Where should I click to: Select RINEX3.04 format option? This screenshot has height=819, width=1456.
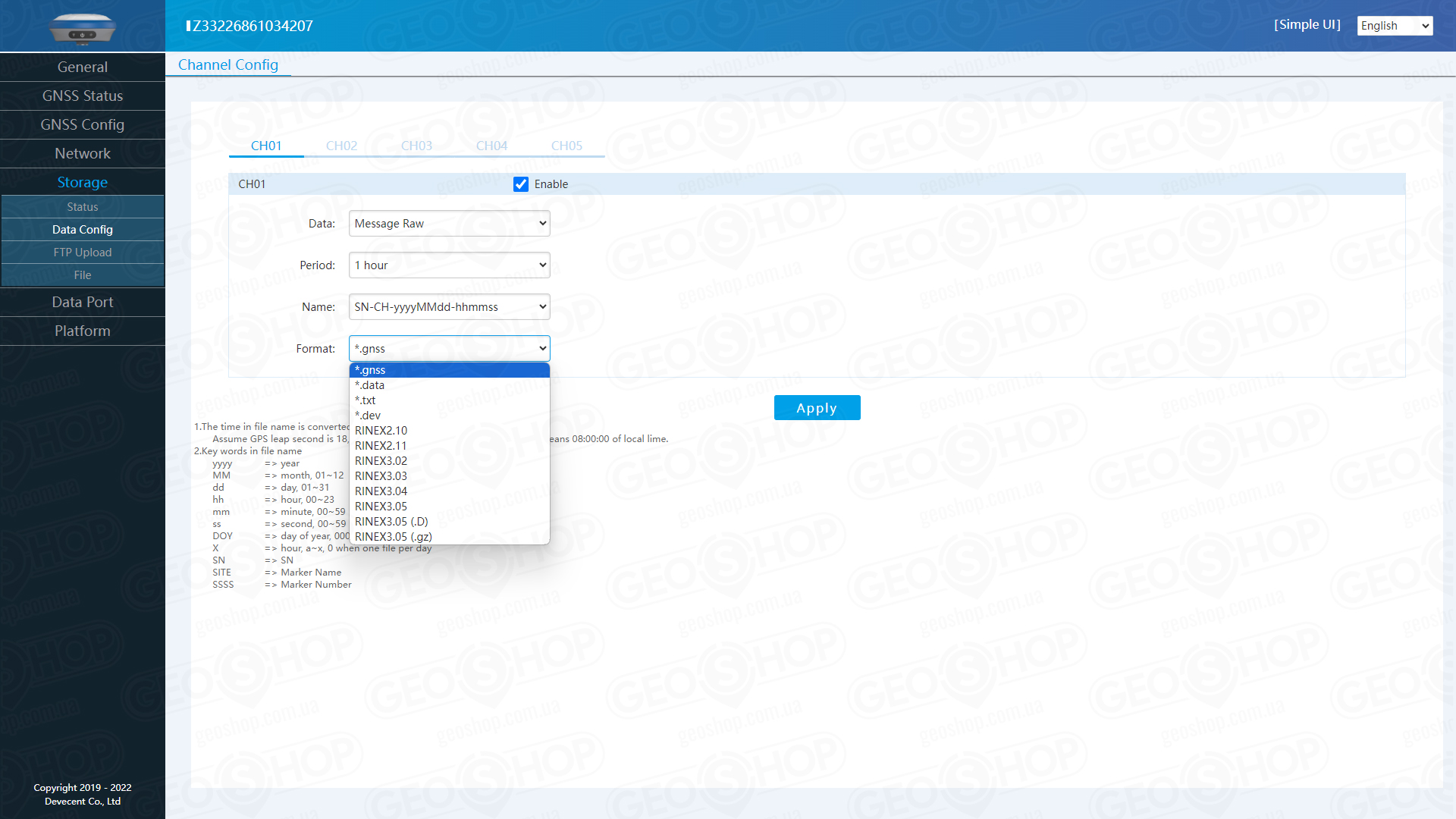pos(449,491)
